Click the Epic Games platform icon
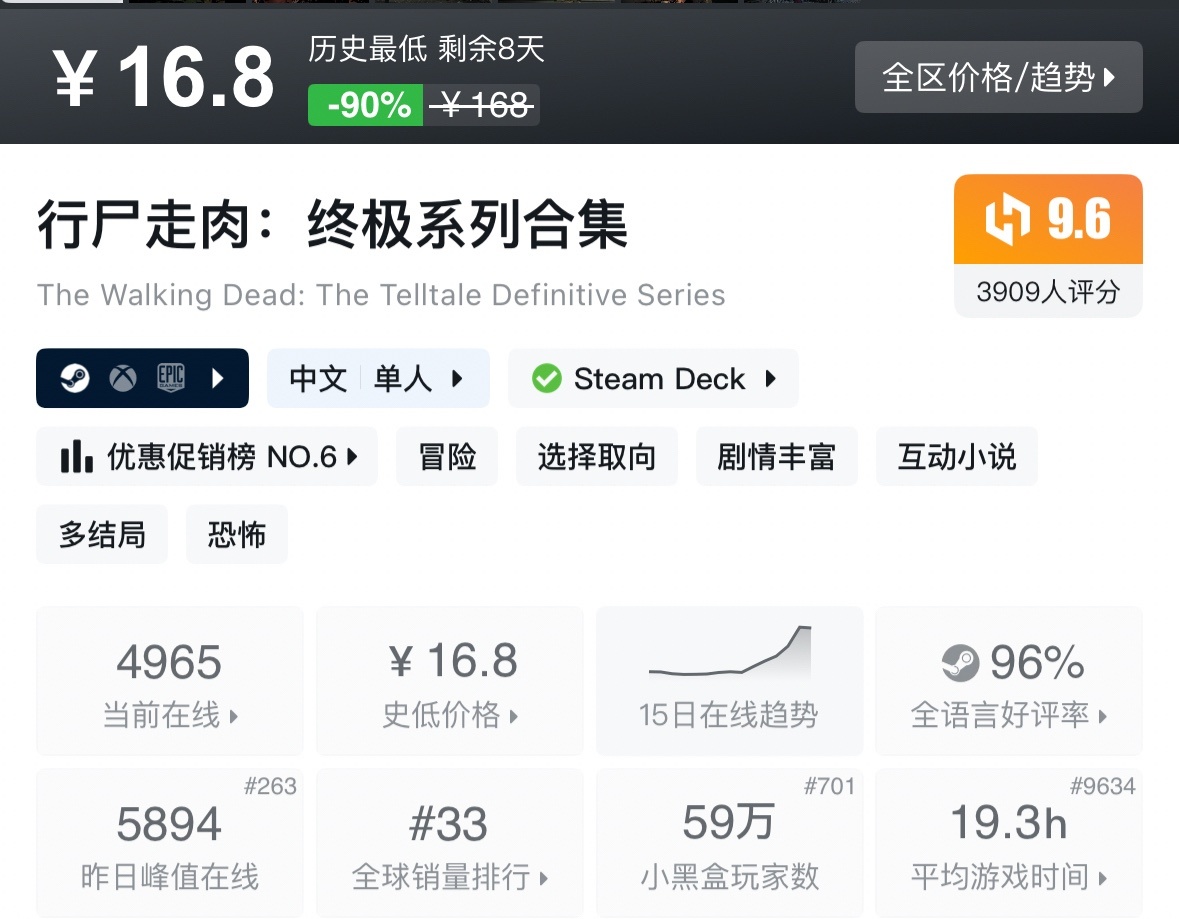 coord(171,378)
